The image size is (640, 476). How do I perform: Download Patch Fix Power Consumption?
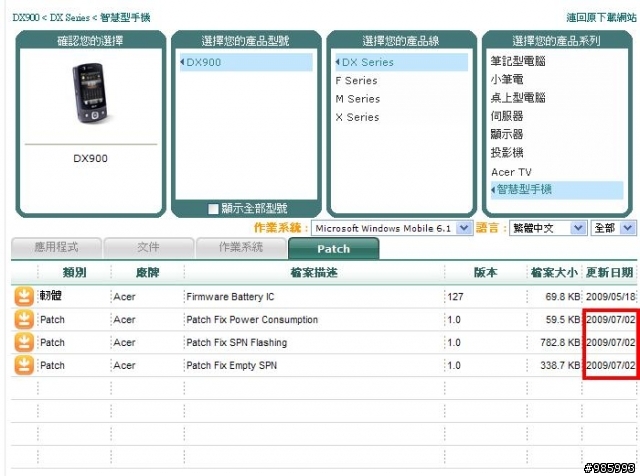tap(24, 320)
